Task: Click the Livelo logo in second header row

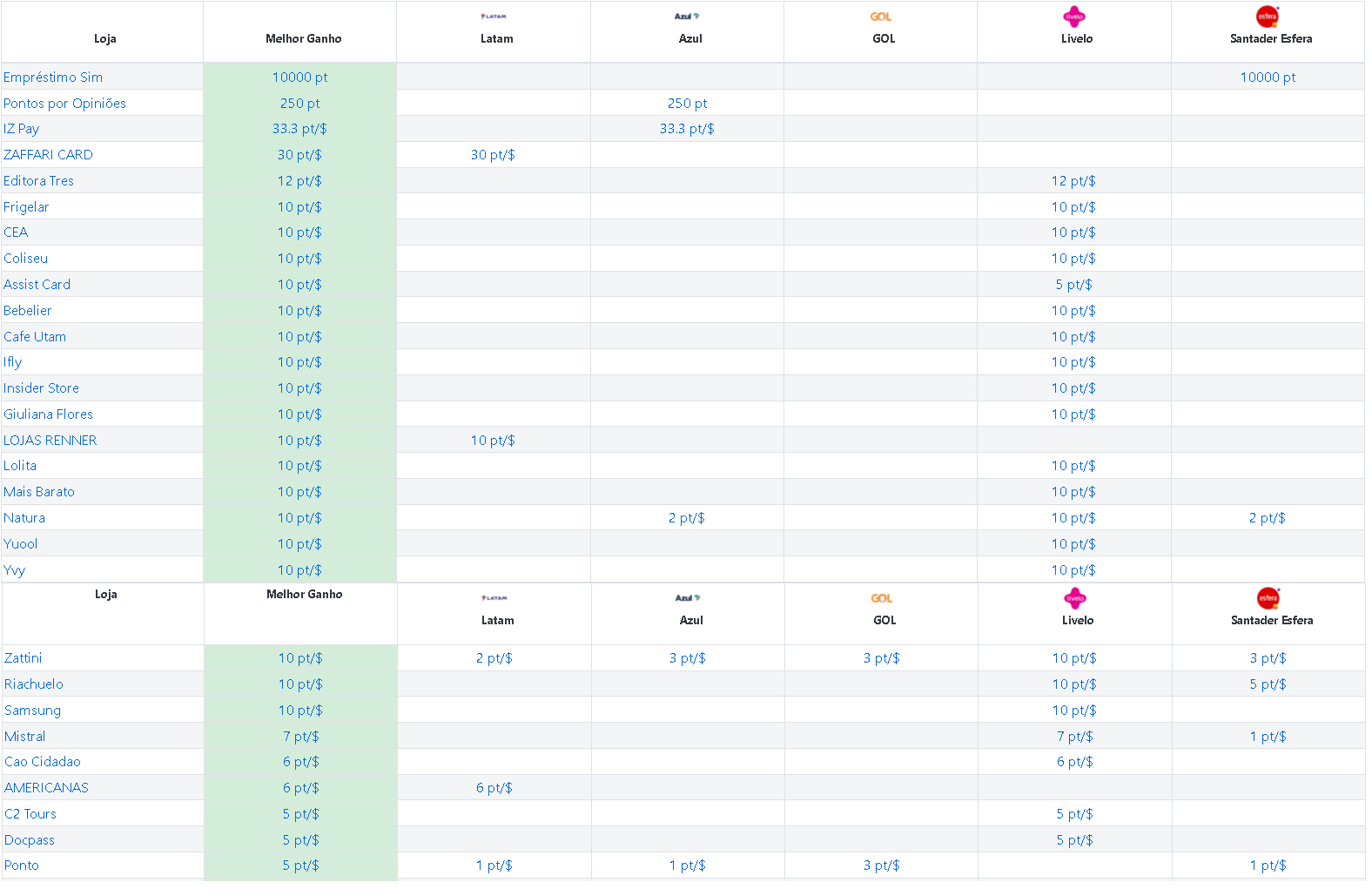Action: pyautogui.click(x=1075, y=598)
